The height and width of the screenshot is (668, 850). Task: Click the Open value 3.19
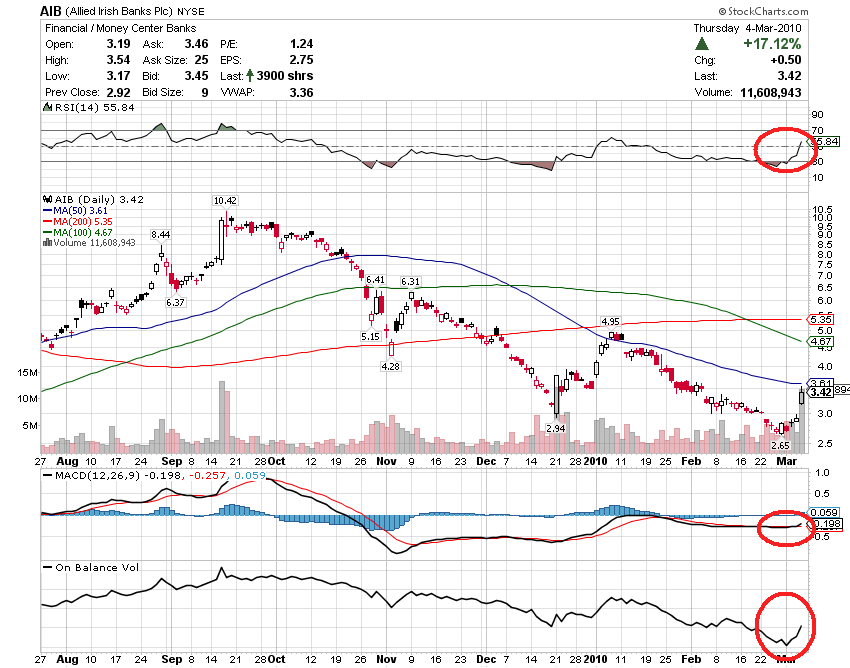[x=118, y=44]
